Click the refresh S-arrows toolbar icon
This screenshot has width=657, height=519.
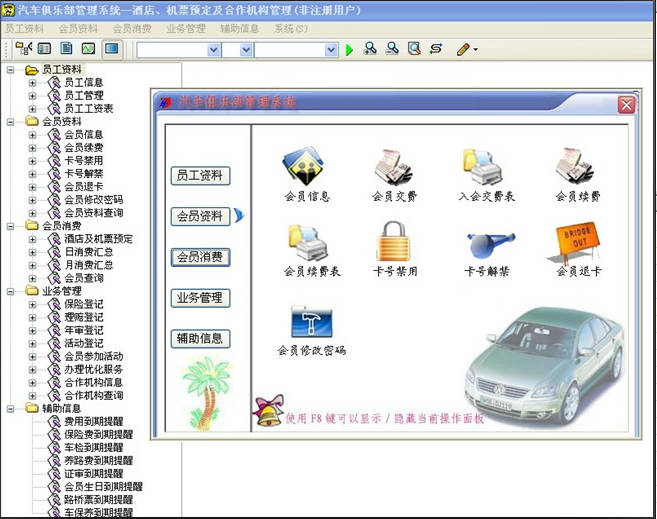(436, 49)
